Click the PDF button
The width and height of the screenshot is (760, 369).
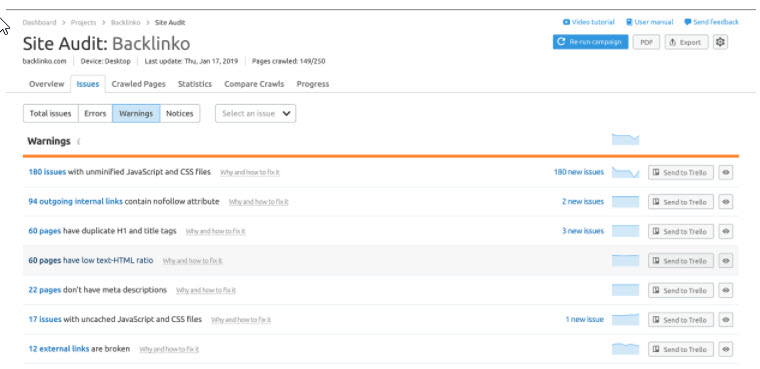tap(647, 42)
